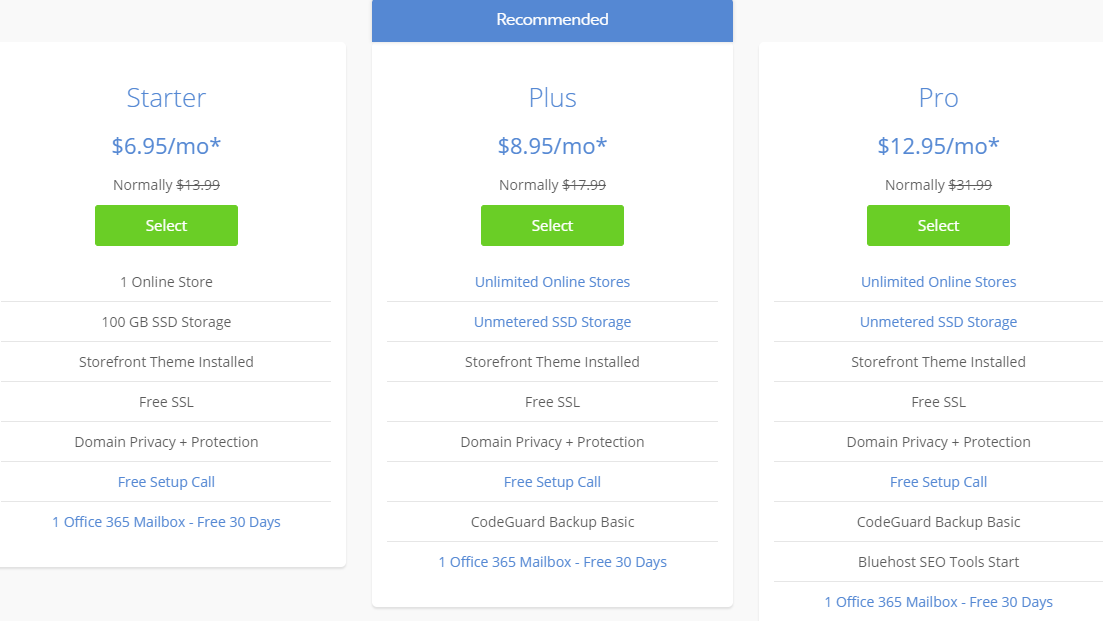1103x621 pixels.
Task: Click Starter's Office 365 Mailbox link
Action: pos(166,522)
